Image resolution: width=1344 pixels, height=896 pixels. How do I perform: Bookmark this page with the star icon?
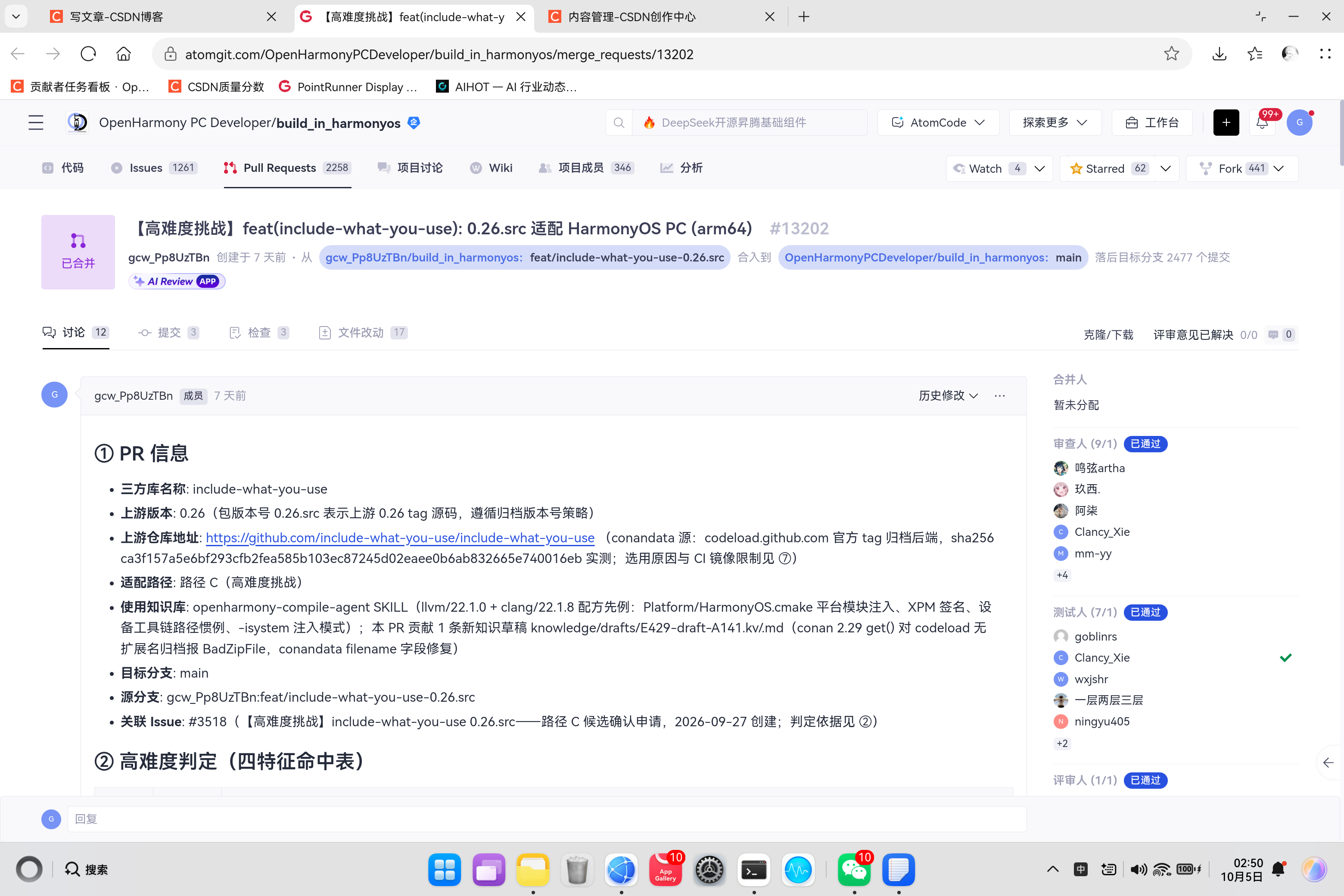pos(1171,54)
